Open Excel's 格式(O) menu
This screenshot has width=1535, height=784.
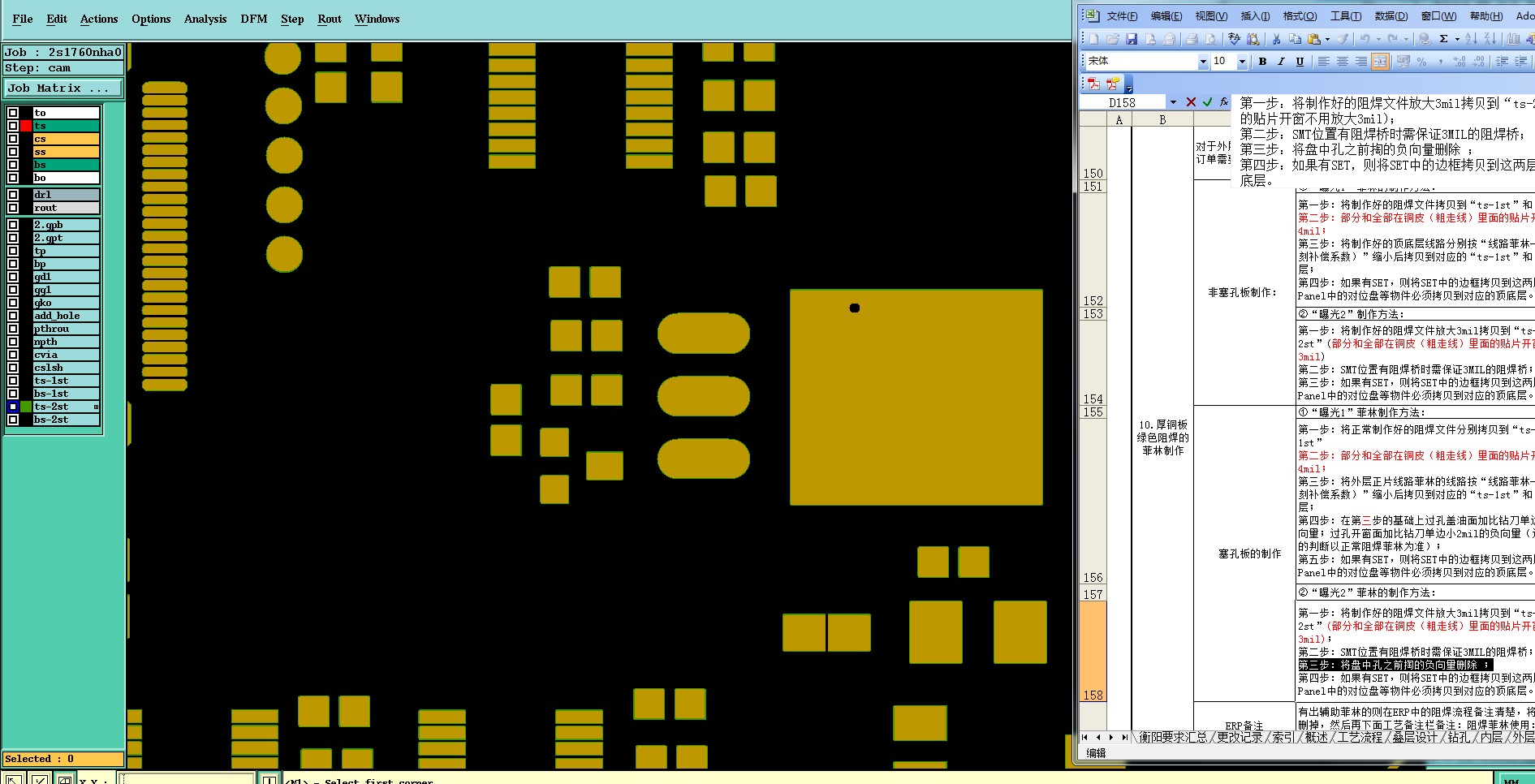1300,16
